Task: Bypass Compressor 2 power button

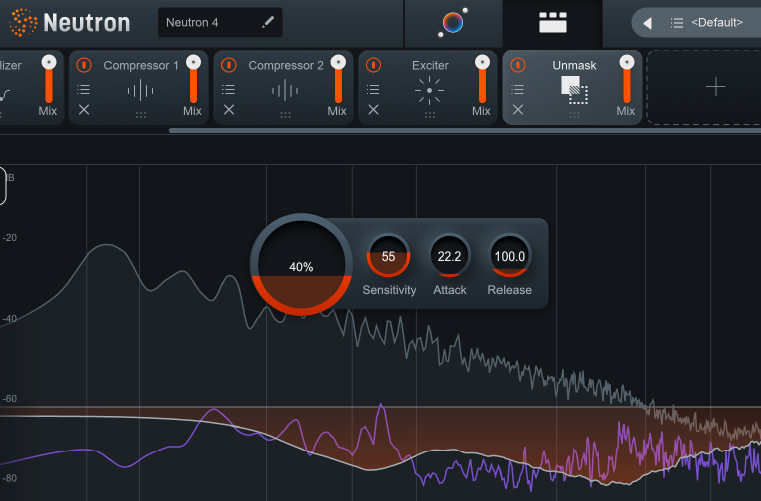Action: (229, 65)
